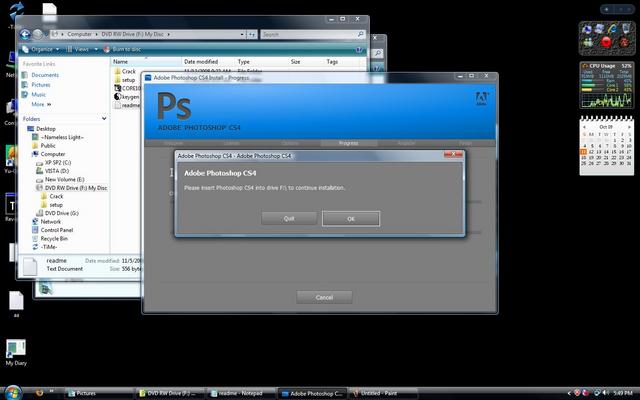This screenshot has width=640, height=400.
Task: Click the add gadget plus button on the sidebar
Action: click(607, 9)
